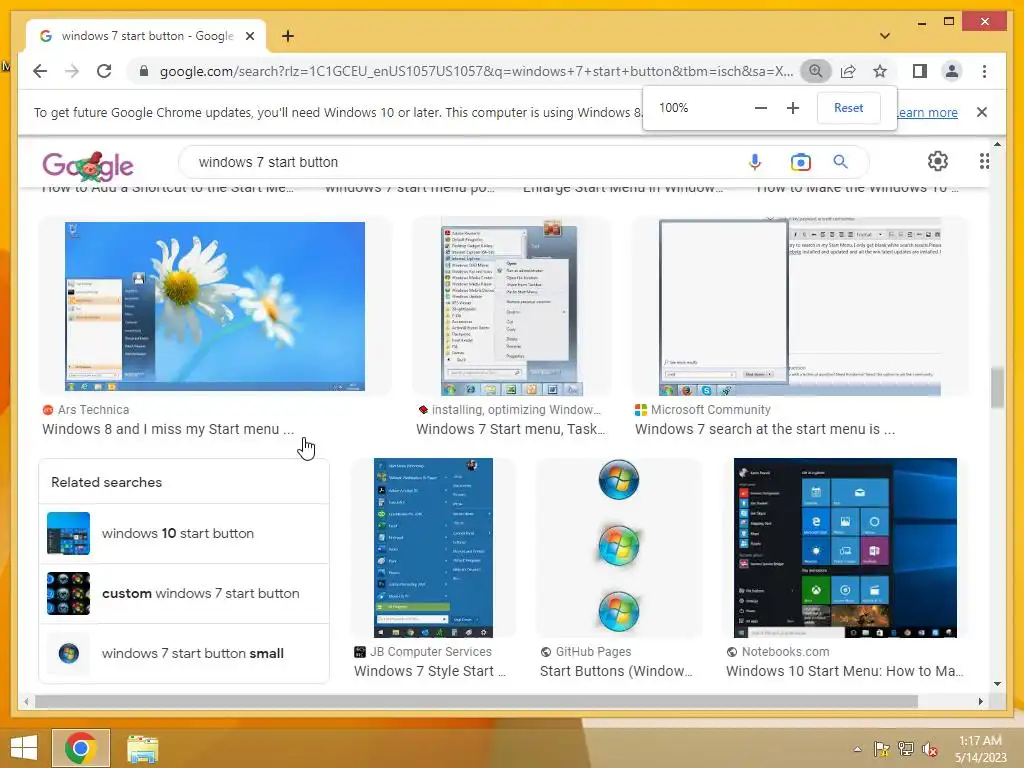
Task: Open the taskbar clock and date
Action: [981, 749]
